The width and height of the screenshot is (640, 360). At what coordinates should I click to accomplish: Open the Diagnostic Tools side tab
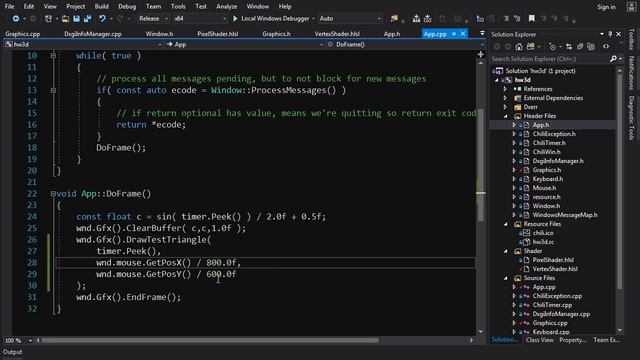(631, 118)
